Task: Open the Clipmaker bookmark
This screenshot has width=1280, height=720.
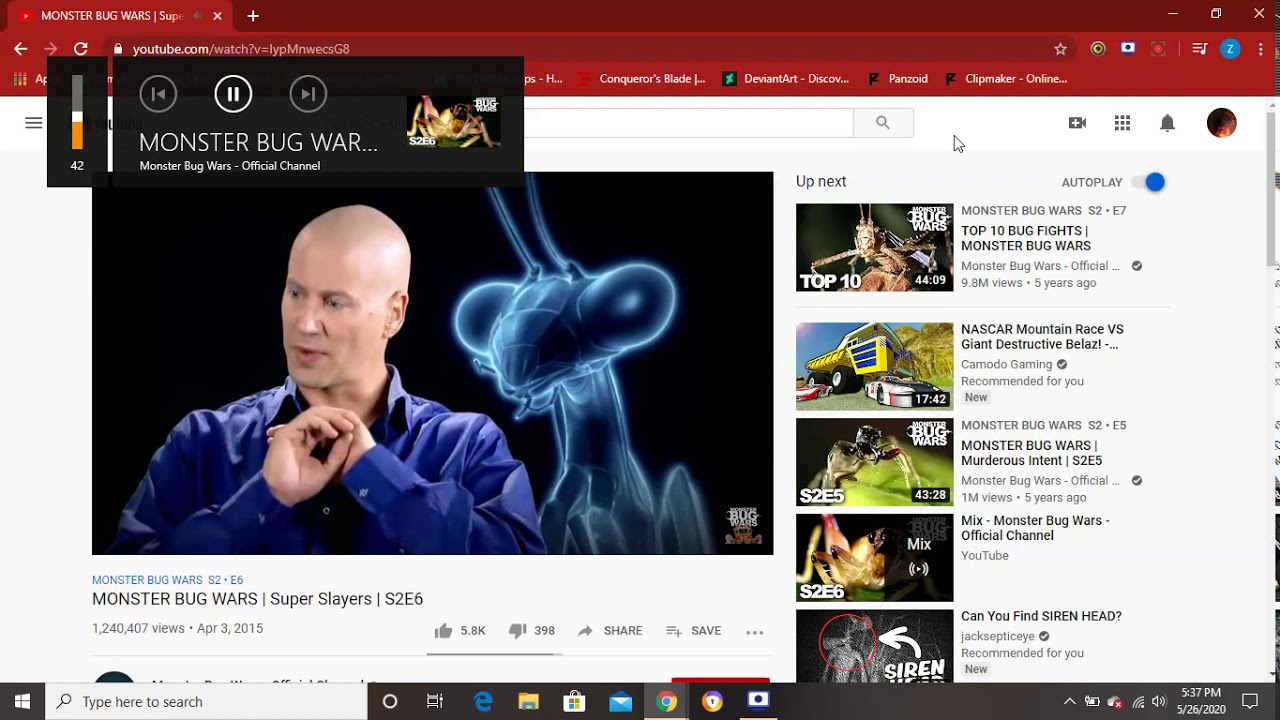Action: (x=1005, y=79)
